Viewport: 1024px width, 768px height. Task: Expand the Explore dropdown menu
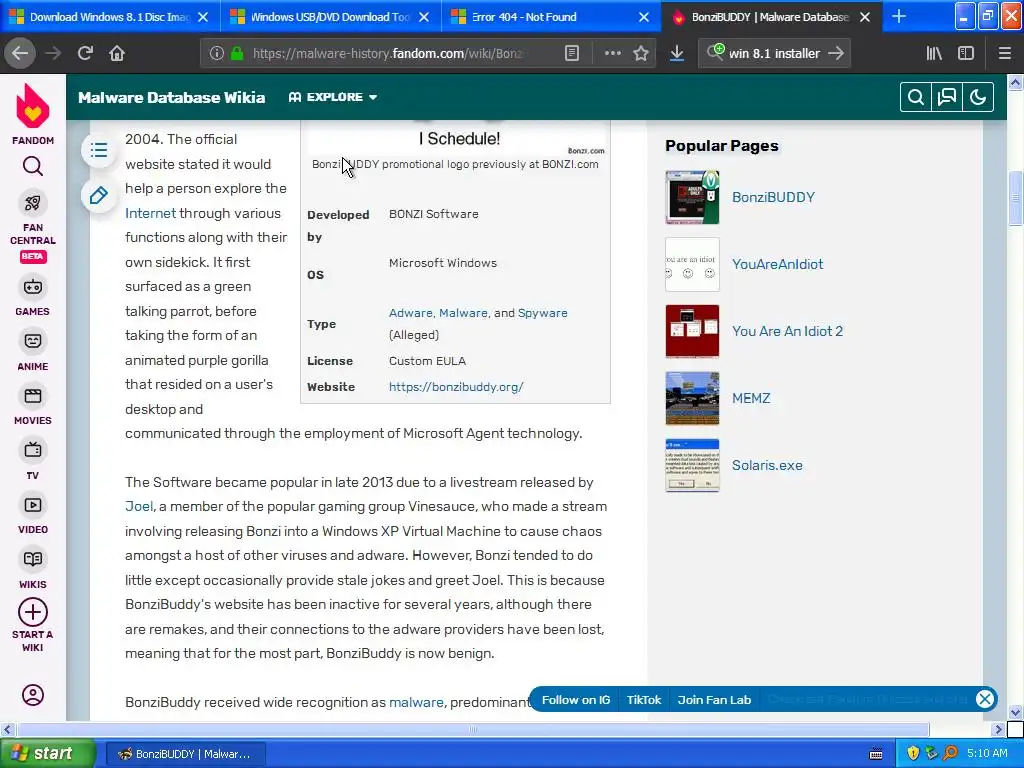click(333, 97)
